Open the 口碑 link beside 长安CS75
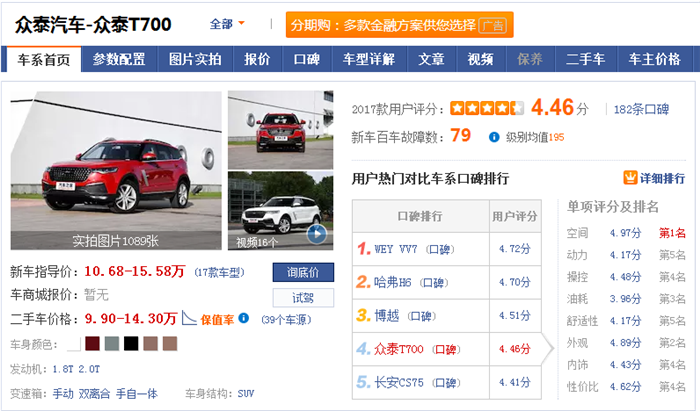This screenshot has width=700, height=411. pos(446,383)
